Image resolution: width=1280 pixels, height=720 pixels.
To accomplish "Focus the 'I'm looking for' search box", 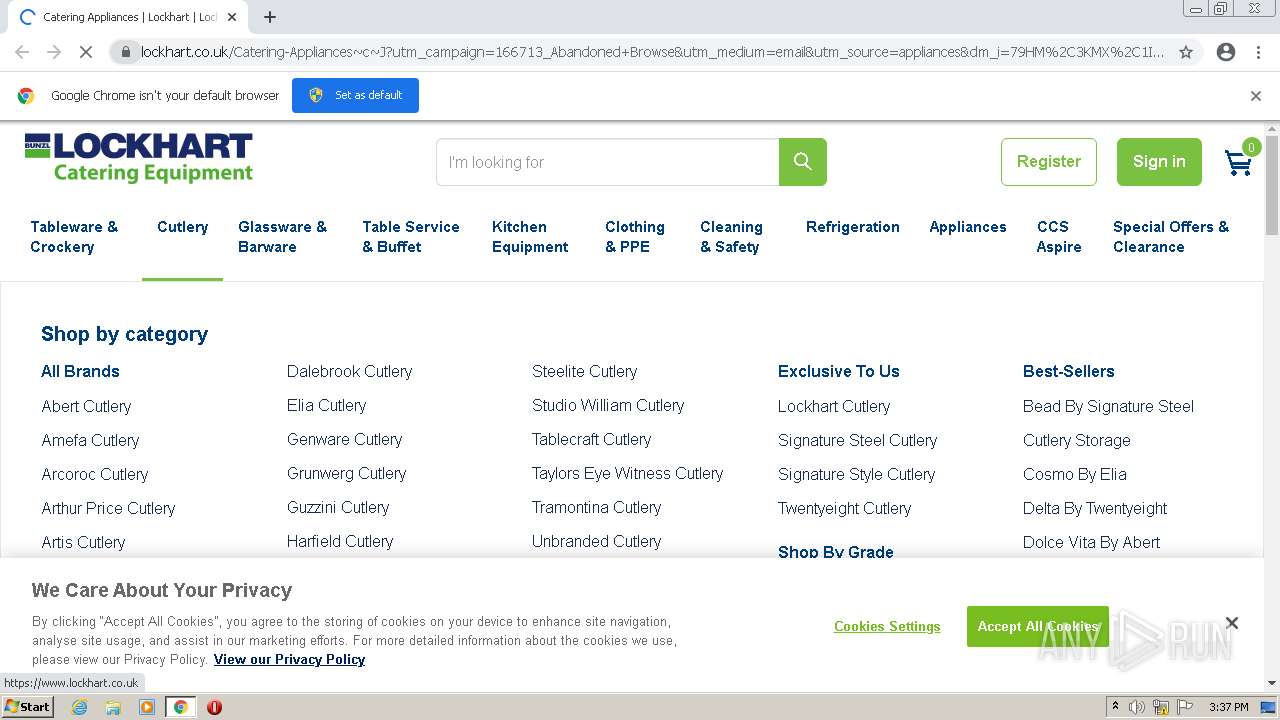I will pyautogui.click(x=607, y=162).
